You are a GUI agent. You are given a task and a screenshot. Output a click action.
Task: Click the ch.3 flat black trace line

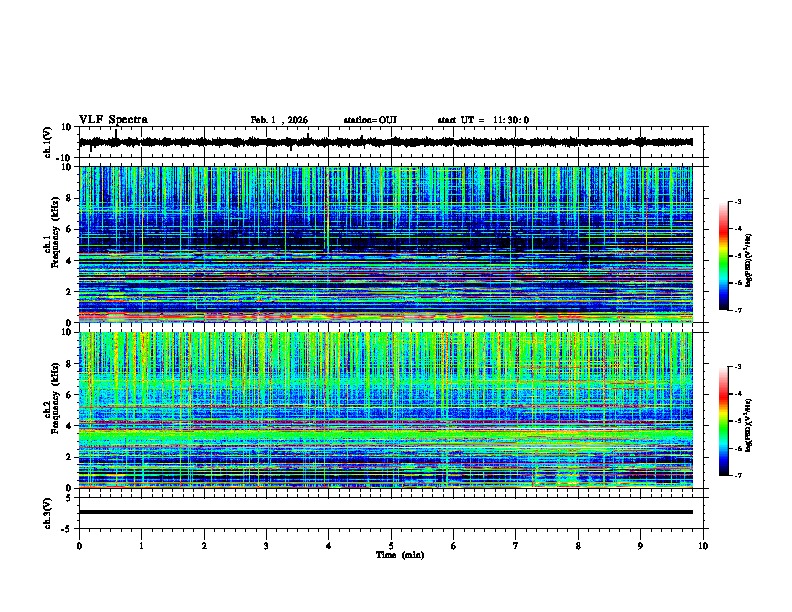(x=385, y=512)
